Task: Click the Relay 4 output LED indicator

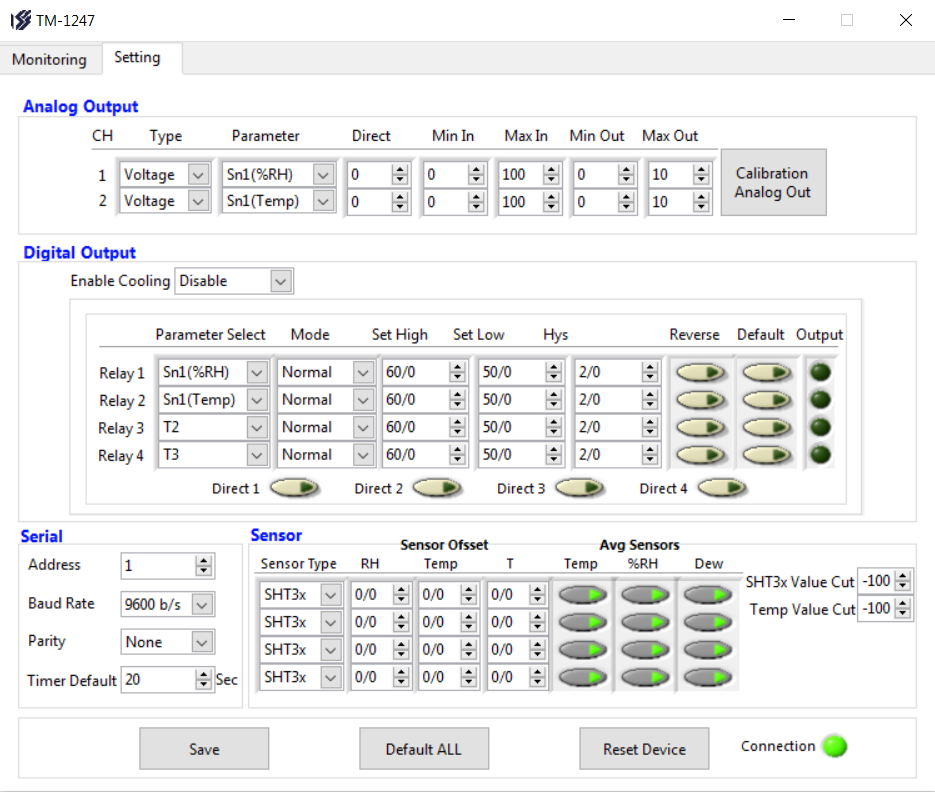Action: click(x=820, y=455)
